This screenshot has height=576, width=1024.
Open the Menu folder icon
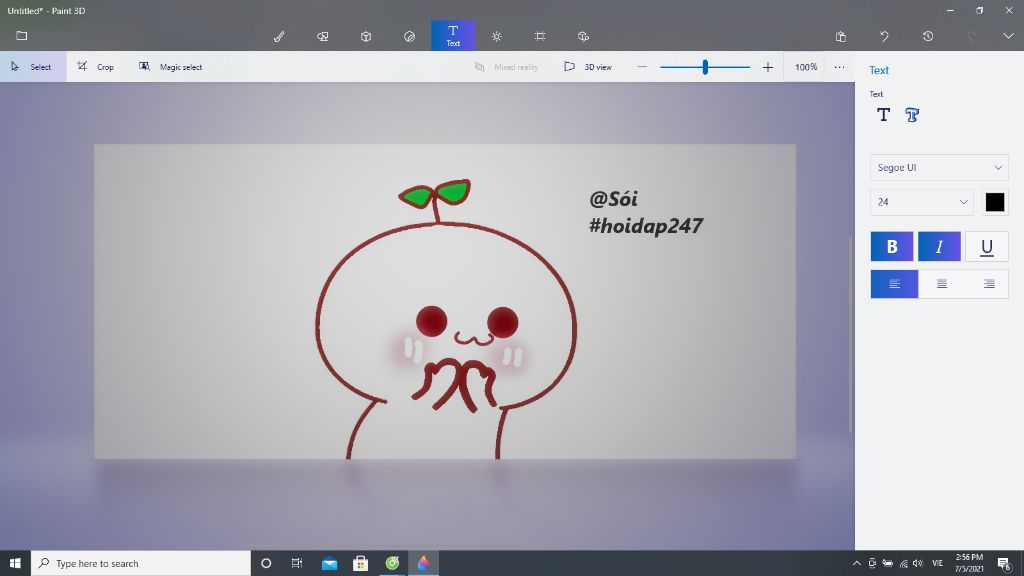(x=22, y=35)
